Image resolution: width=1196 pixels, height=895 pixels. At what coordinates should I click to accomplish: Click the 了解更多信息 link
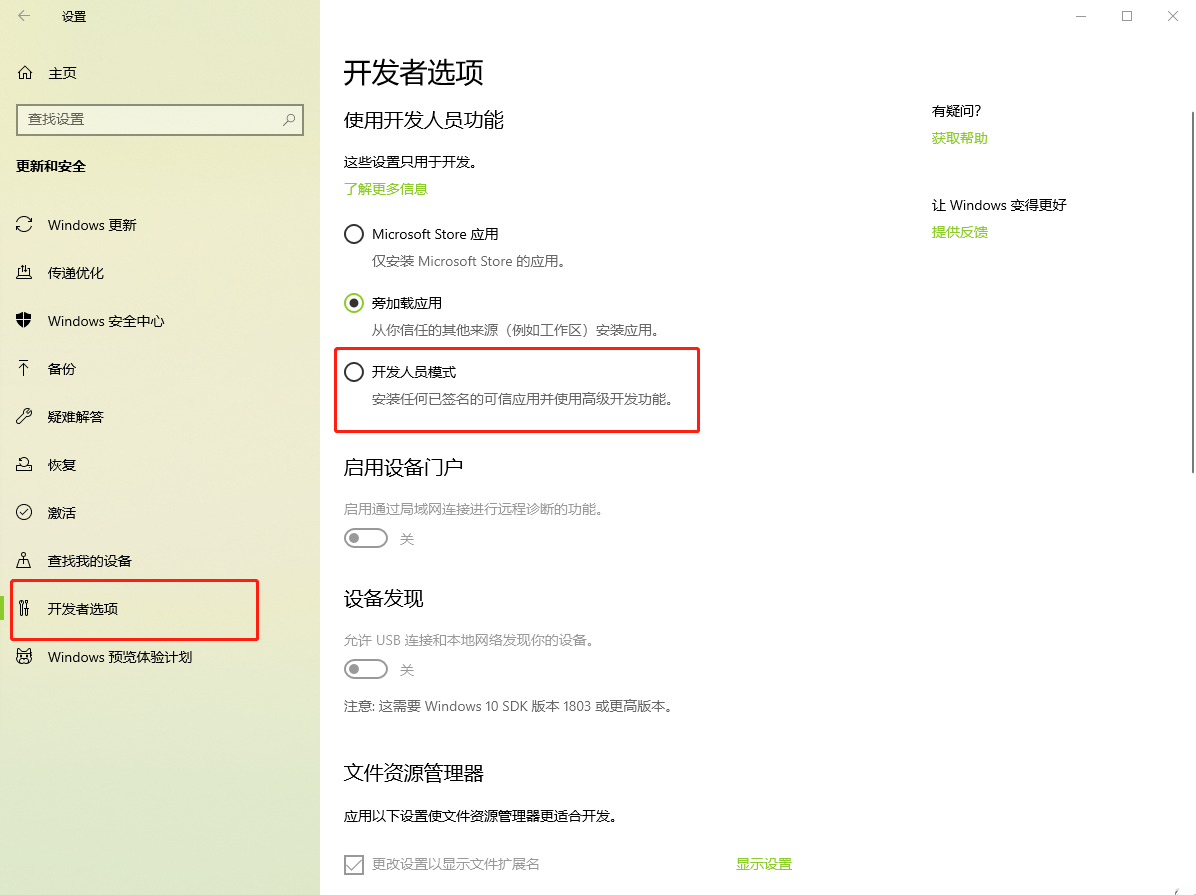tap(385, 188)
